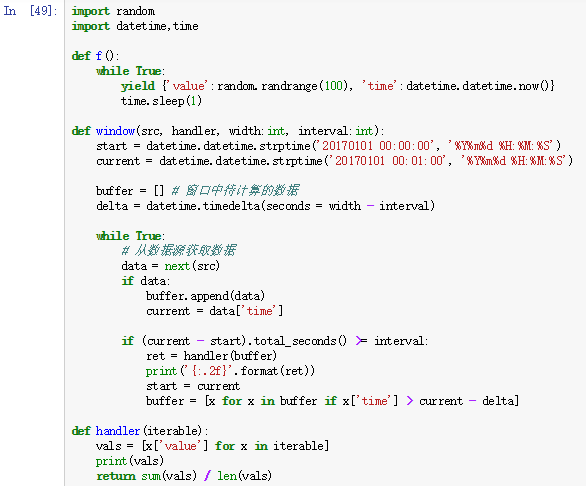Click 'data = next(src)' line
Viewport: 586px width, 486px height.
pyautogui.click(x=170, y=266)
